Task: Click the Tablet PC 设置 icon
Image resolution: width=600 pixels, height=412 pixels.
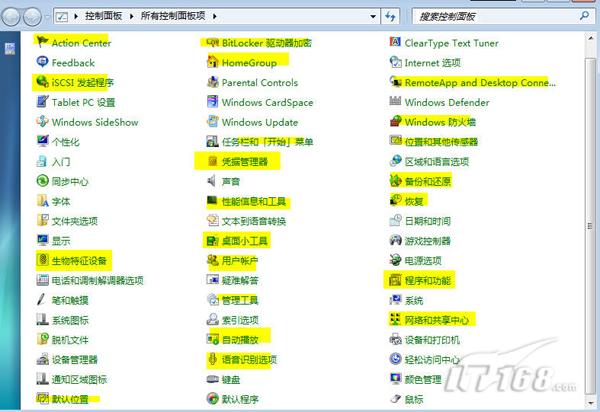Action: tap(42, 101)
